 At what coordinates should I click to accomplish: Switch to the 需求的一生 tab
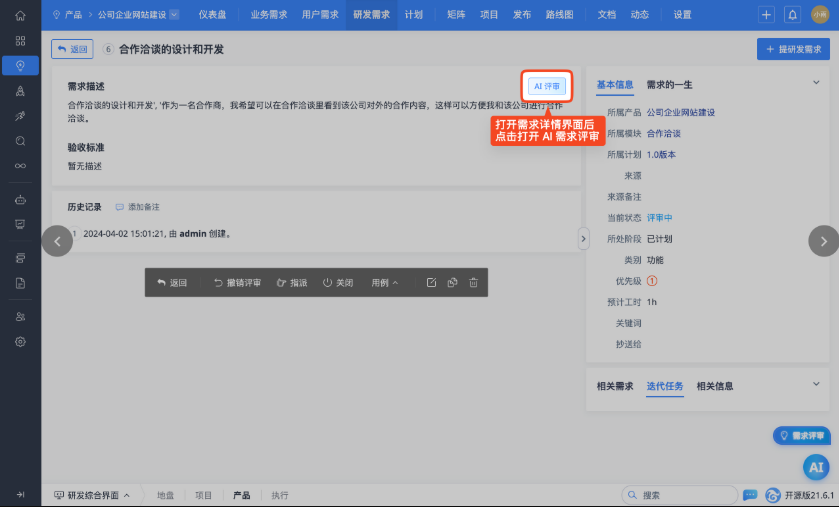(669, 84)
